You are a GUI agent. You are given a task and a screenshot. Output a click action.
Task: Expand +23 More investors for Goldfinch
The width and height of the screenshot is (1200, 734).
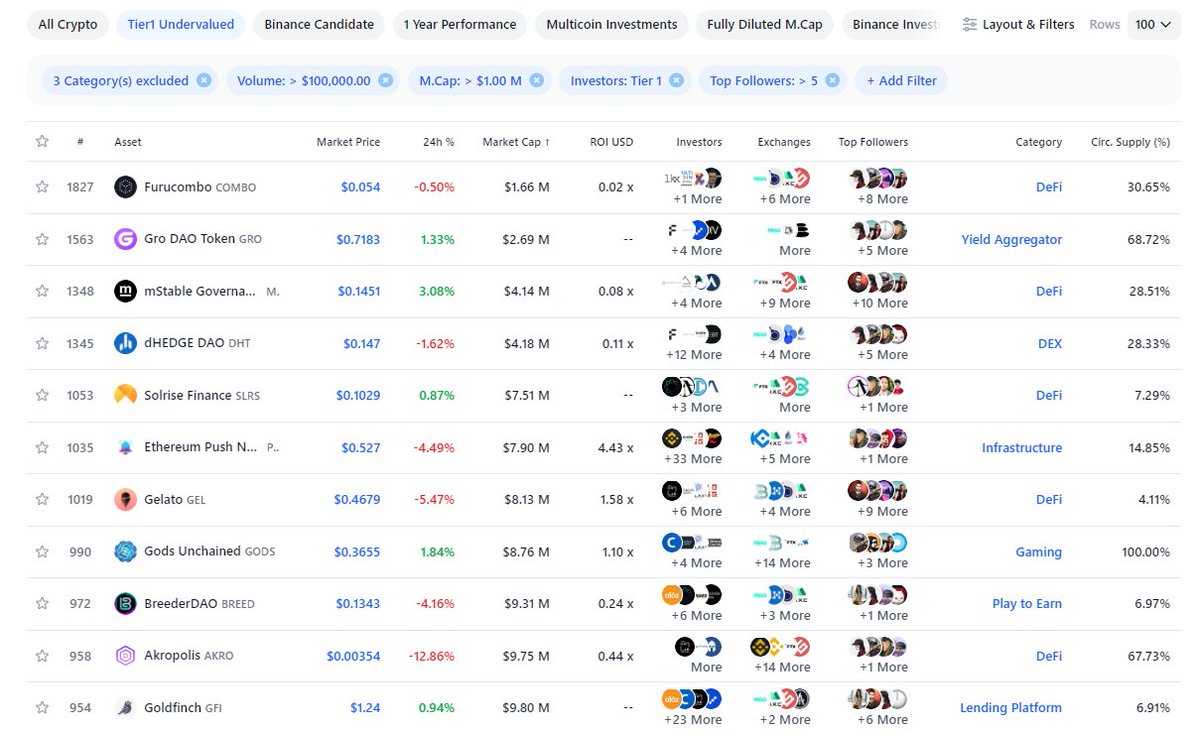(x=693, y=719)
